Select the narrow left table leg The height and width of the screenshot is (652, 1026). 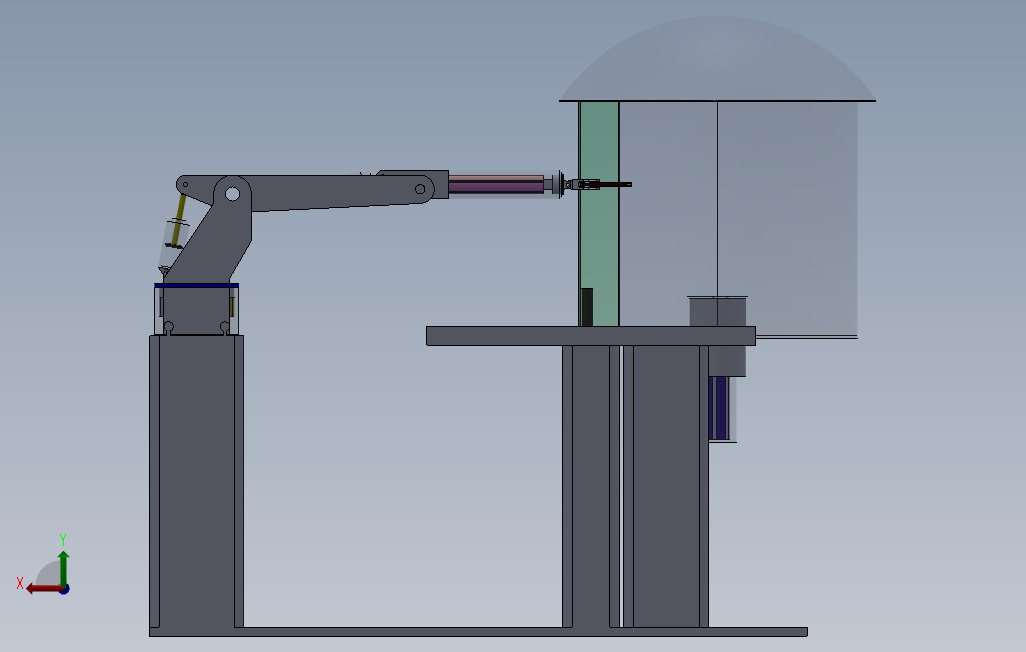591,486
